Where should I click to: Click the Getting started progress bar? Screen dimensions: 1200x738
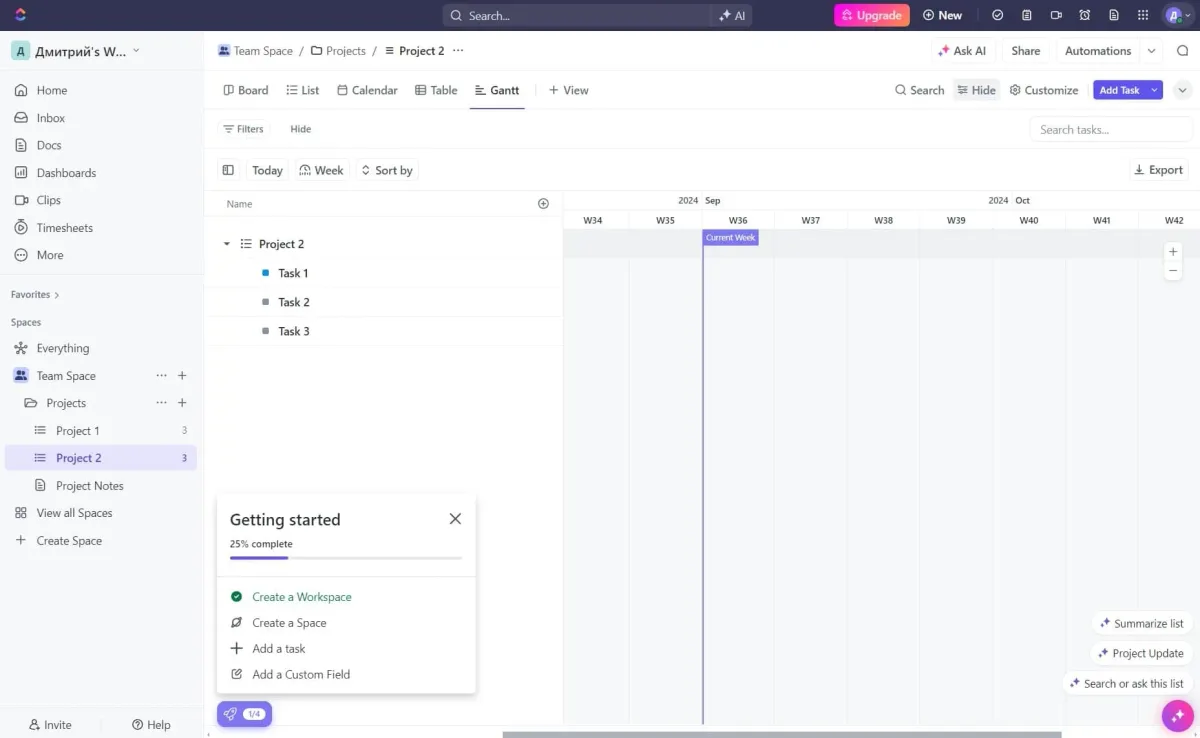tap(345, 558)
